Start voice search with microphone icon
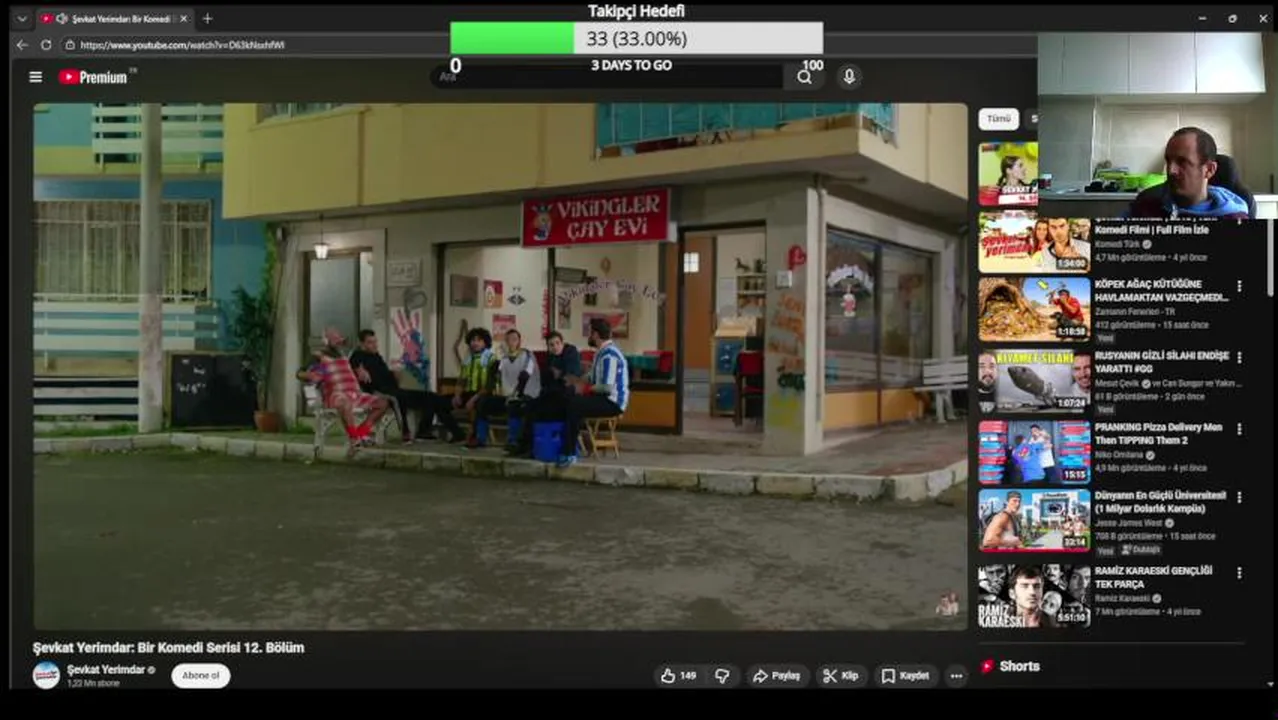 pos(849,77)
